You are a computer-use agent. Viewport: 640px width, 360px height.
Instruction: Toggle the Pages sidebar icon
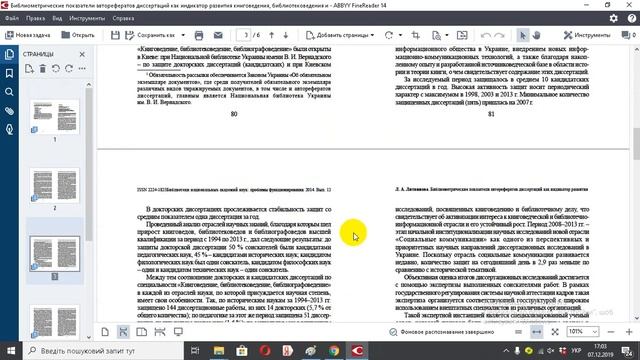(x=9, y=54)
